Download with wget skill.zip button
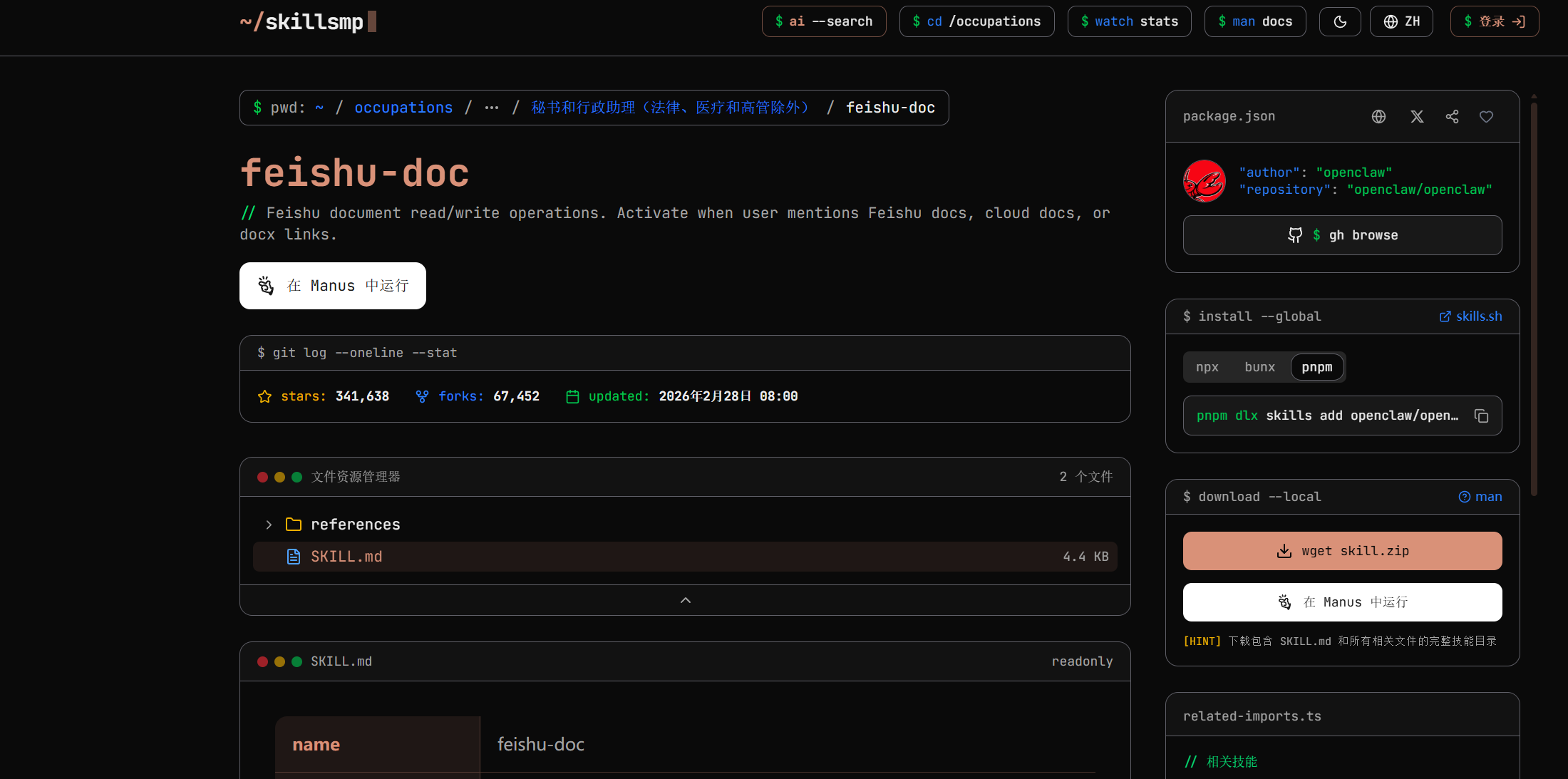 [x=1342, y=551]
